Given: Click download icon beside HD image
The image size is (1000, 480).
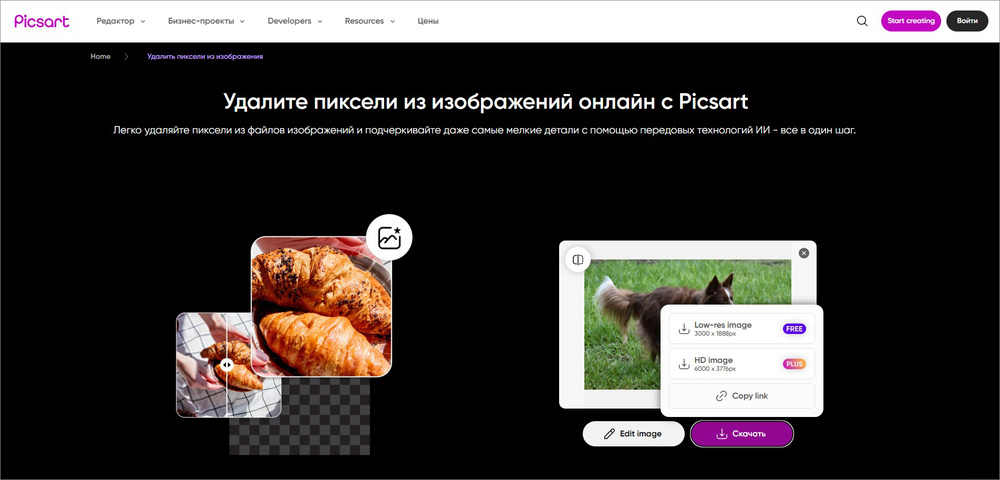Looking at the screenshot, I should 684,364.
